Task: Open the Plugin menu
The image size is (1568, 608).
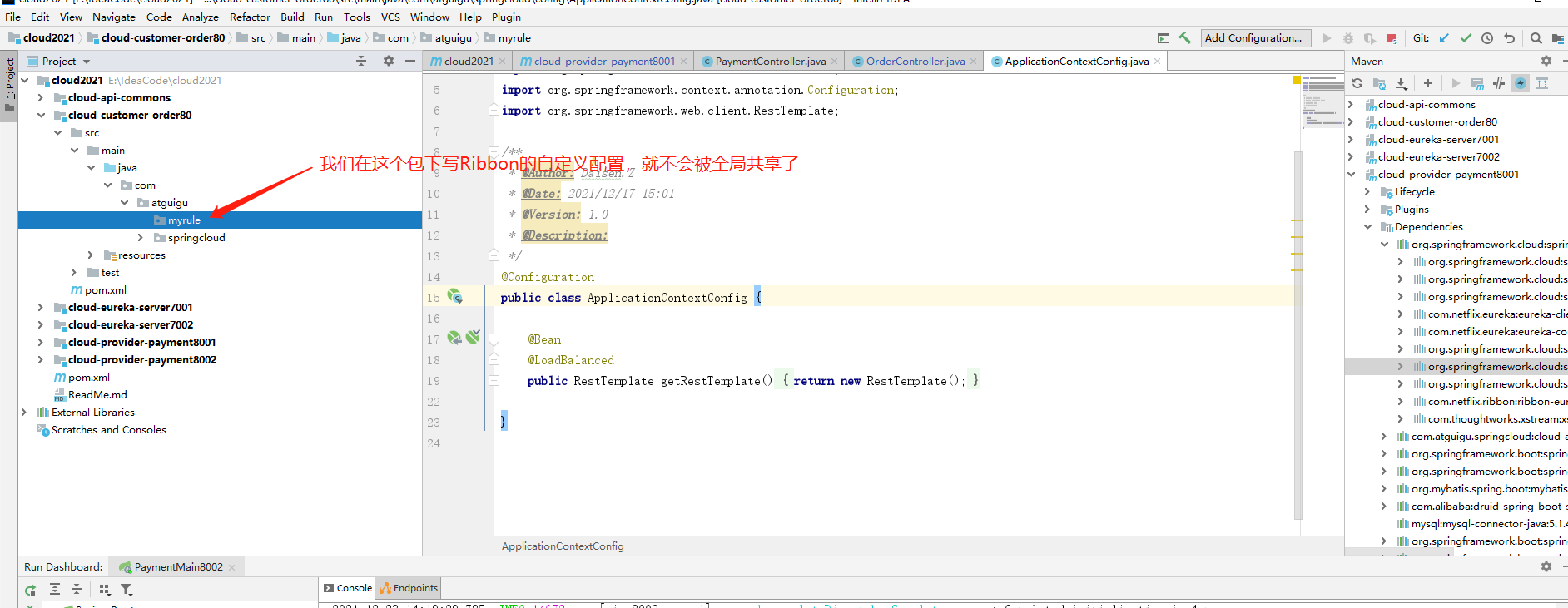Action: pos(506,17)
